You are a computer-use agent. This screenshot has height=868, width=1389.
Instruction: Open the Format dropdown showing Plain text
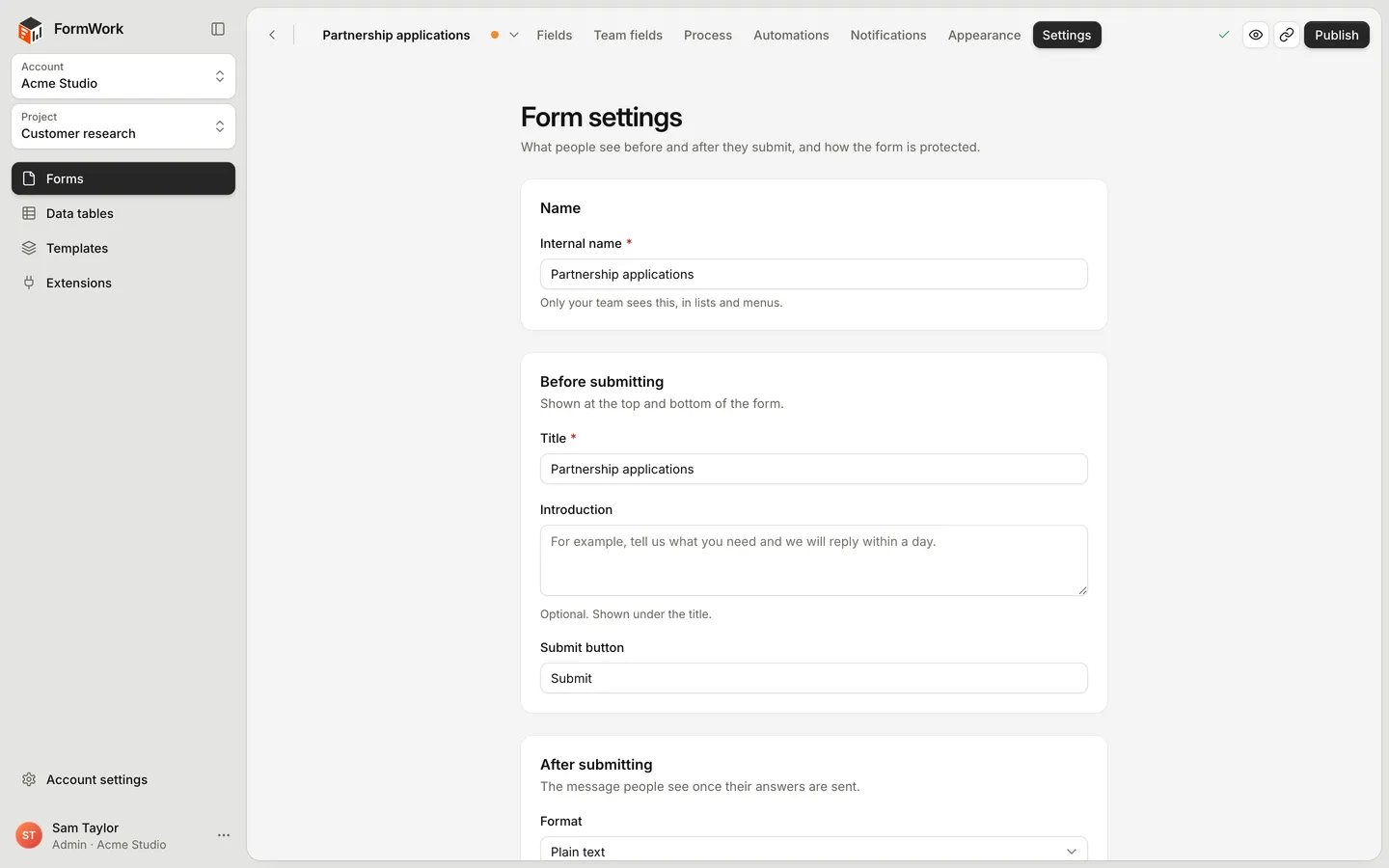pyautogui.click(x=814, y=849)
